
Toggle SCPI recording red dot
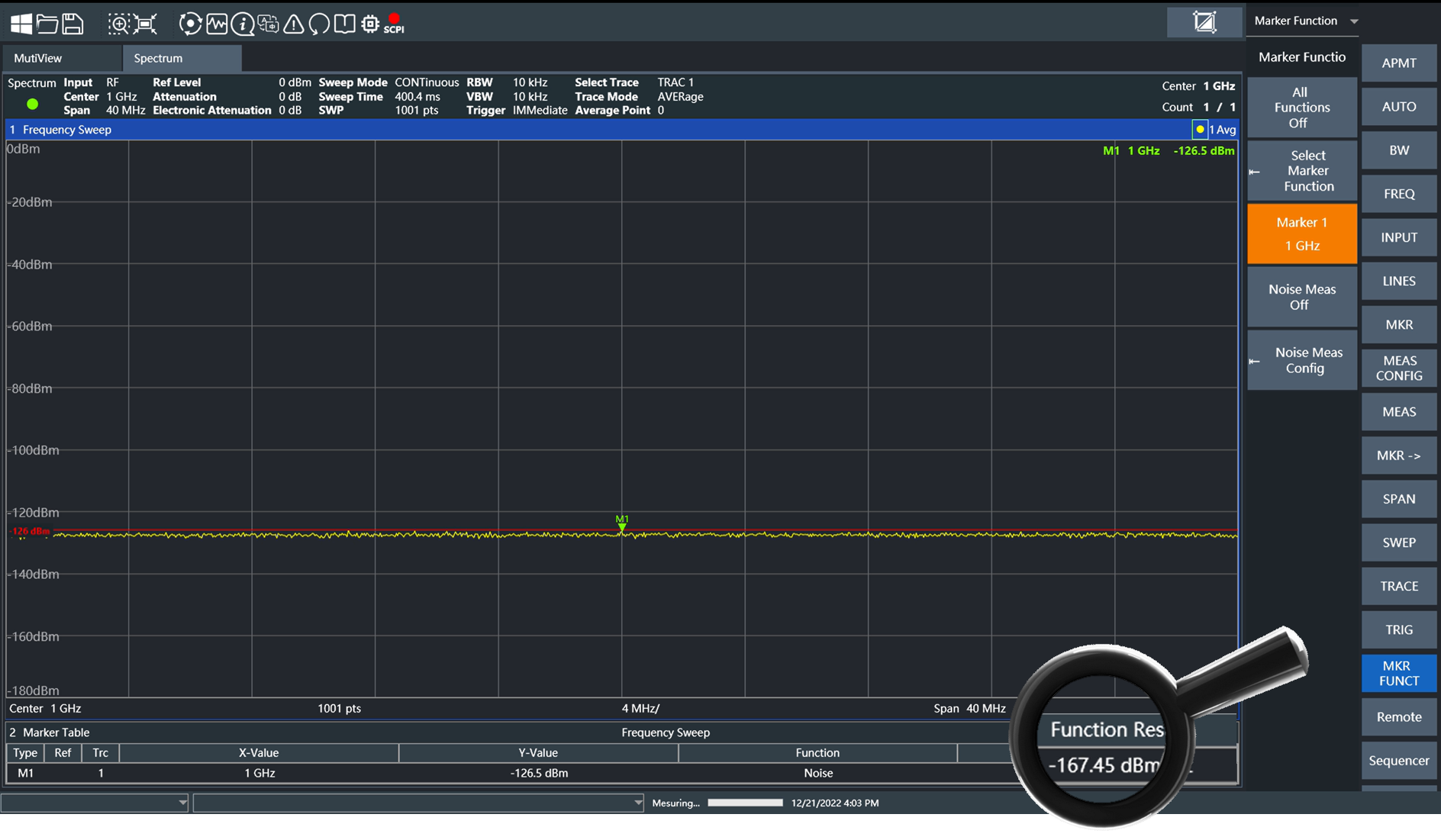pos(394,24)
